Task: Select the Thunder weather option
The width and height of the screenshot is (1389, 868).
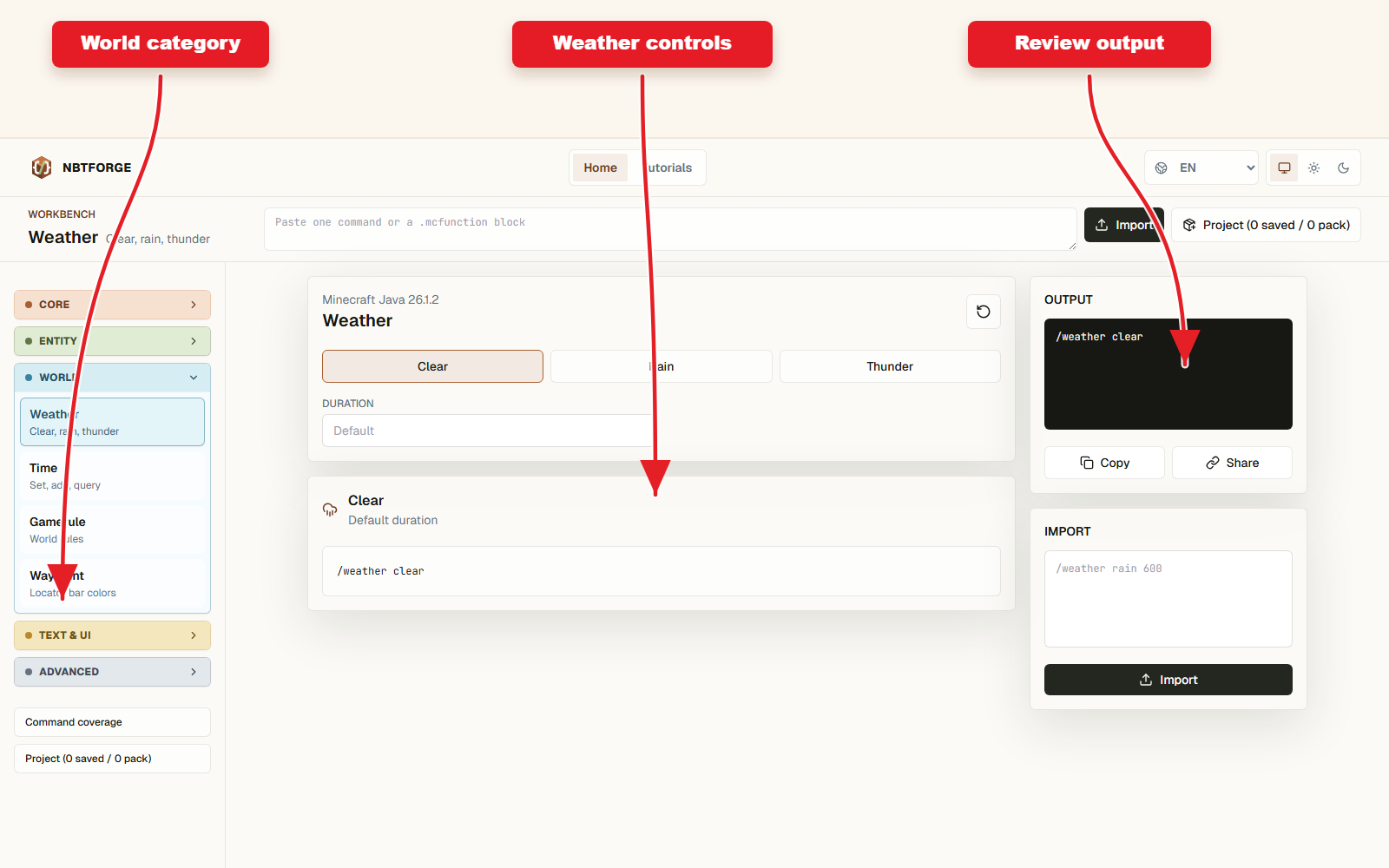Action: (890, 366)
